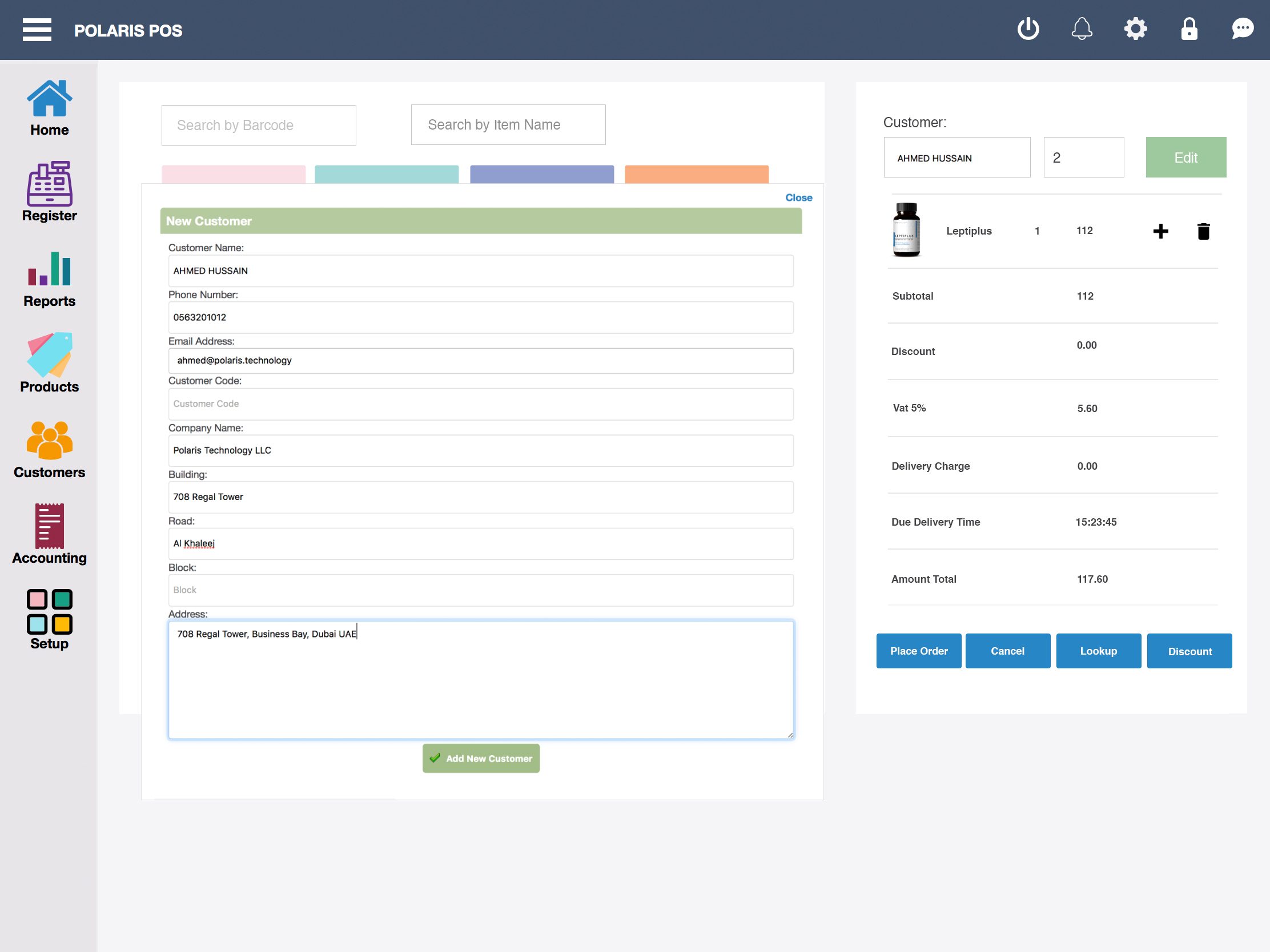Click Cancel to dismiss order
Image resolution: width=1270 pixels, height=952 pixels.
(x=1007, y=651)
